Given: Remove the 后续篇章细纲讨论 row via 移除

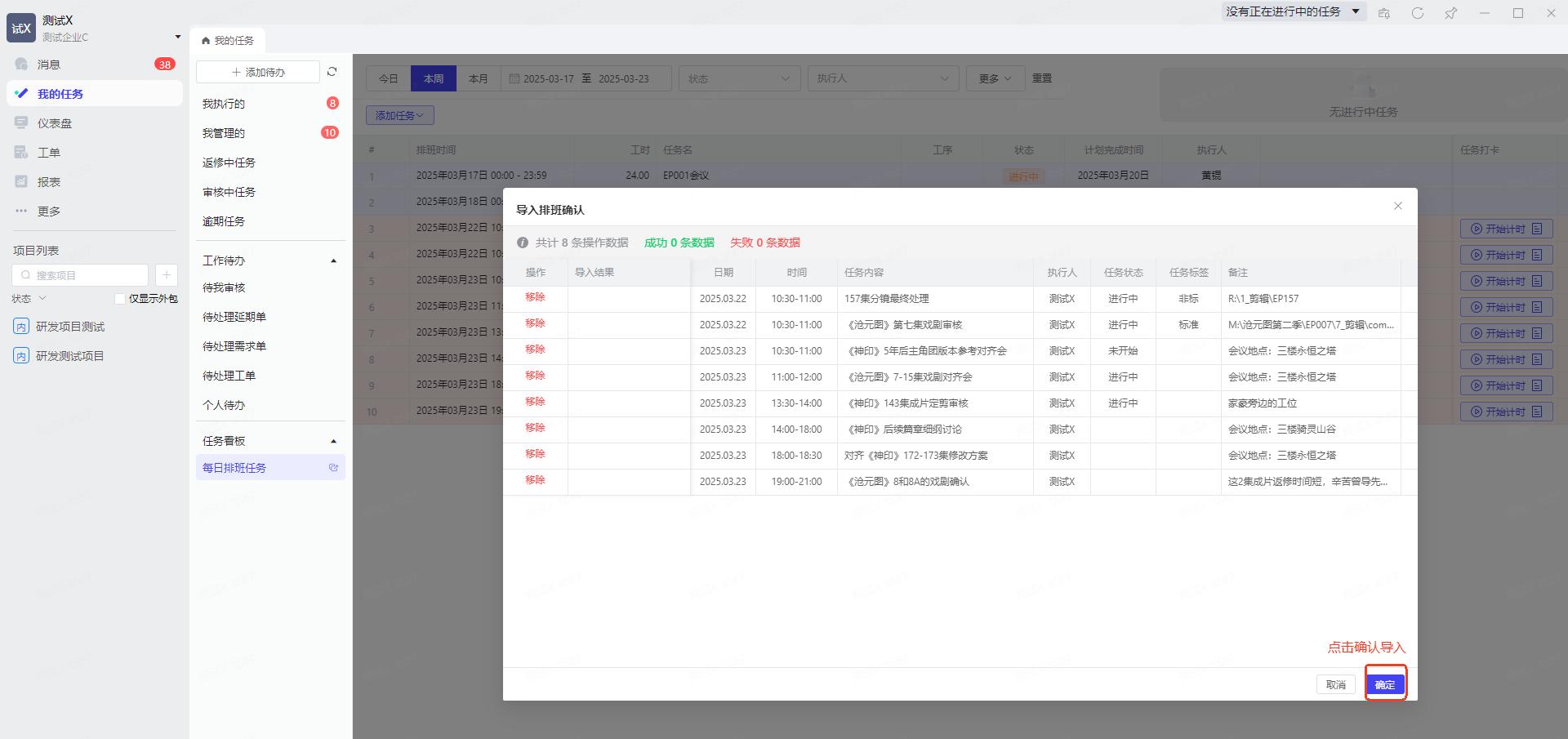Looking at the screenshot, I should click(535, 428).
